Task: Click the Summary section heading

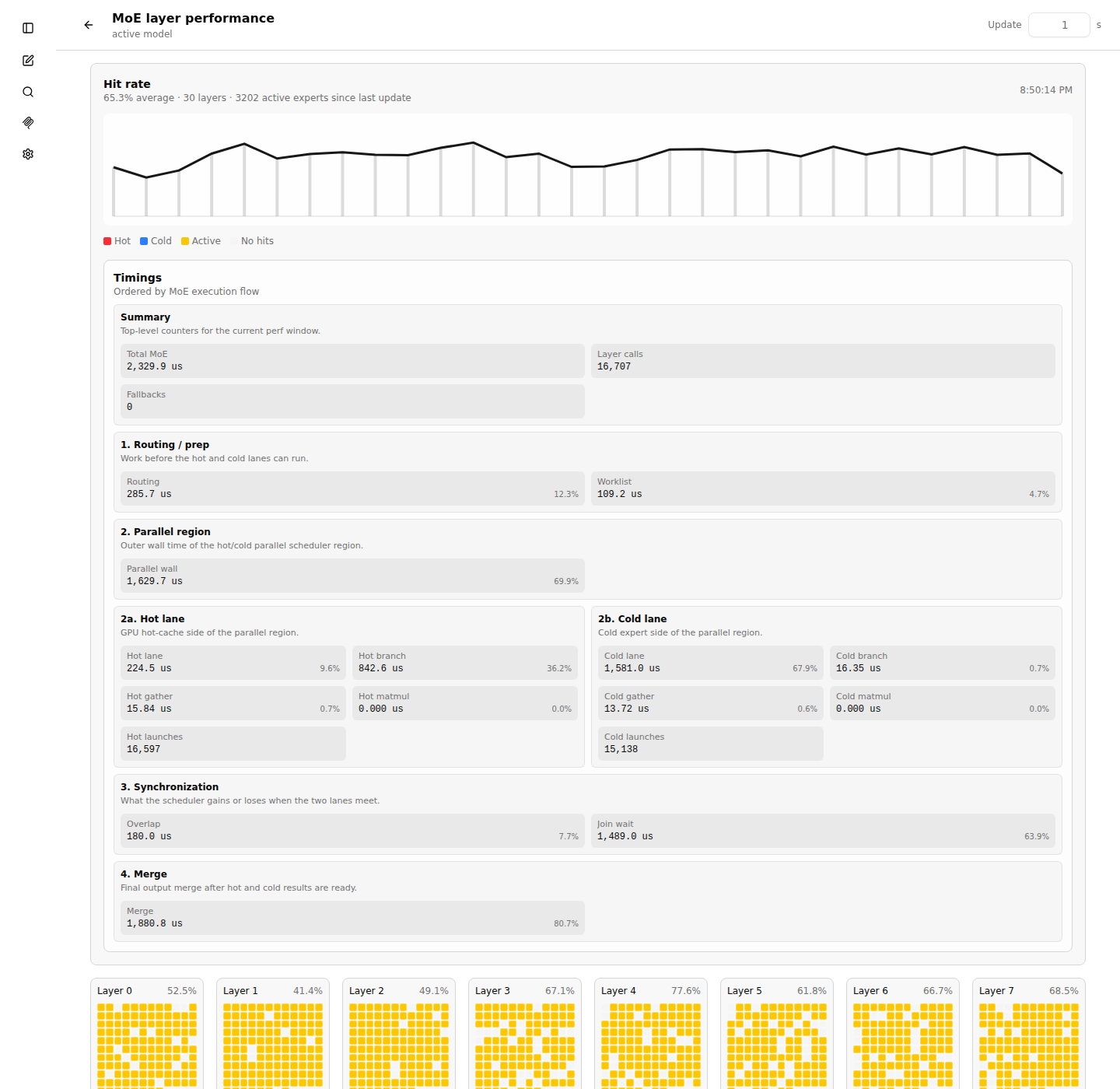Action: click(x=145, y=317)
